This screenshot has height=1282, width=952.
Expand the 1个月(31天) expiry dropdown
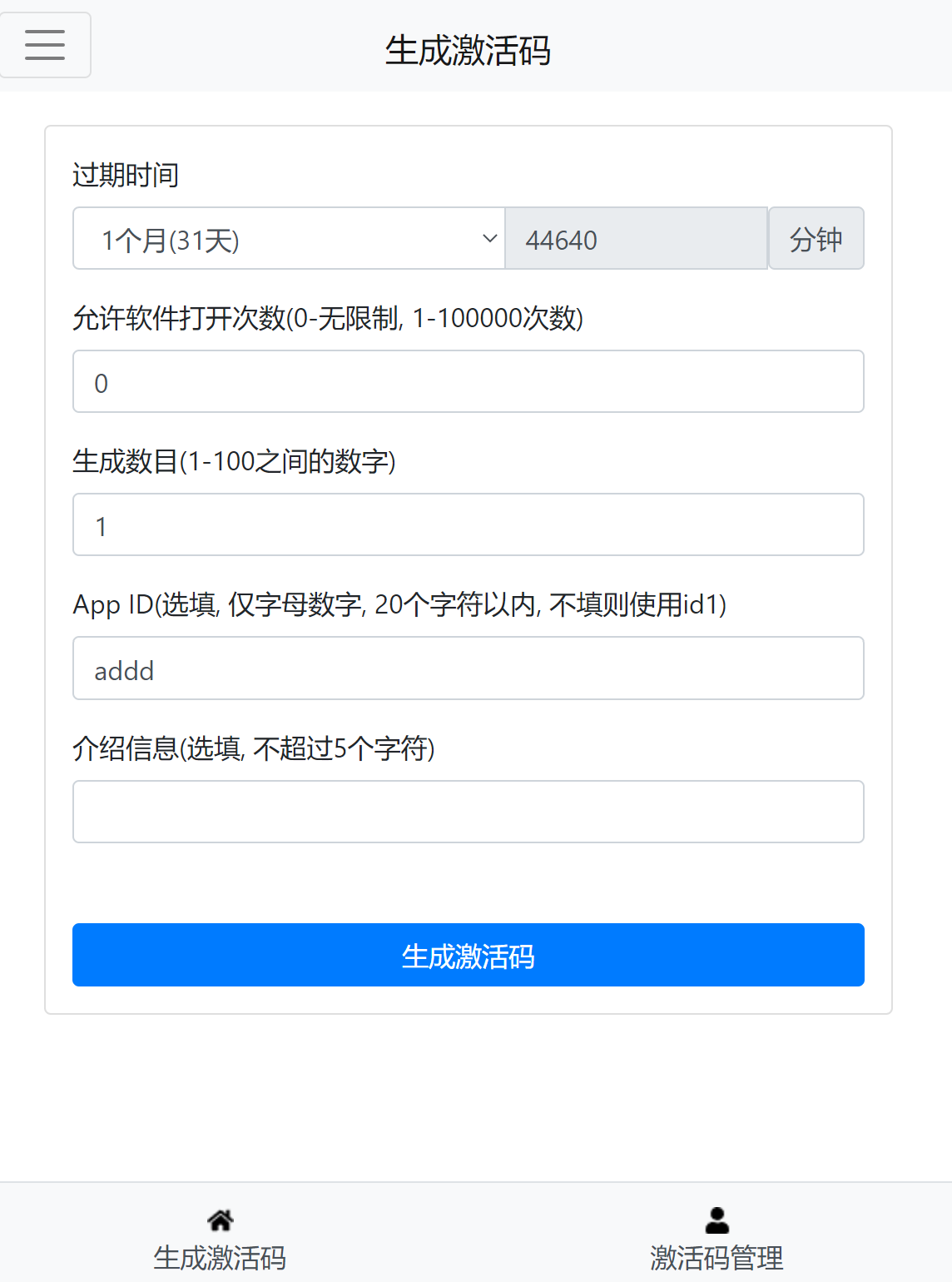coord(289,239)
